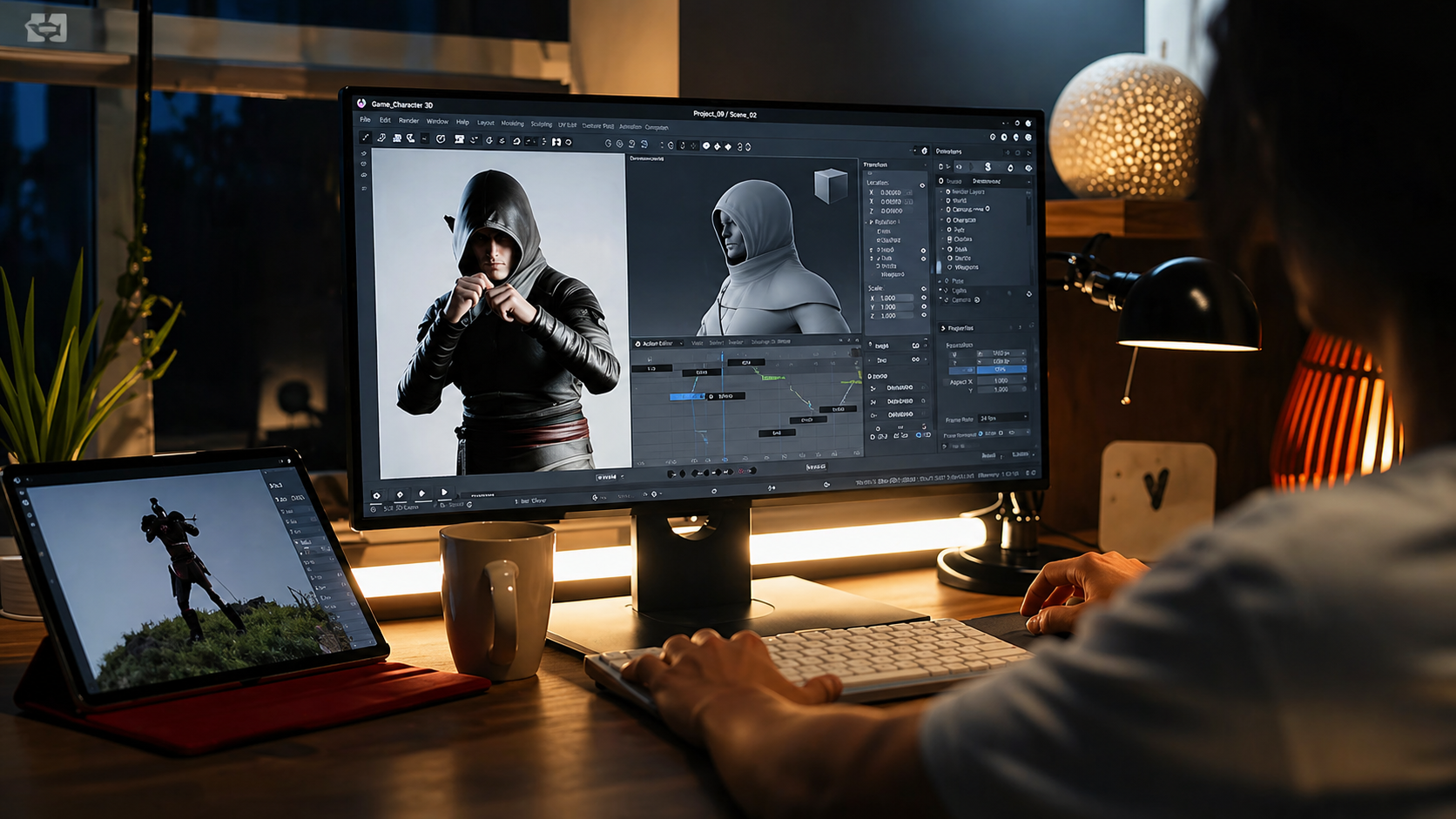Open the Render menu
The width and height of the screenshot is (1456, 819).
pos(408,121)
